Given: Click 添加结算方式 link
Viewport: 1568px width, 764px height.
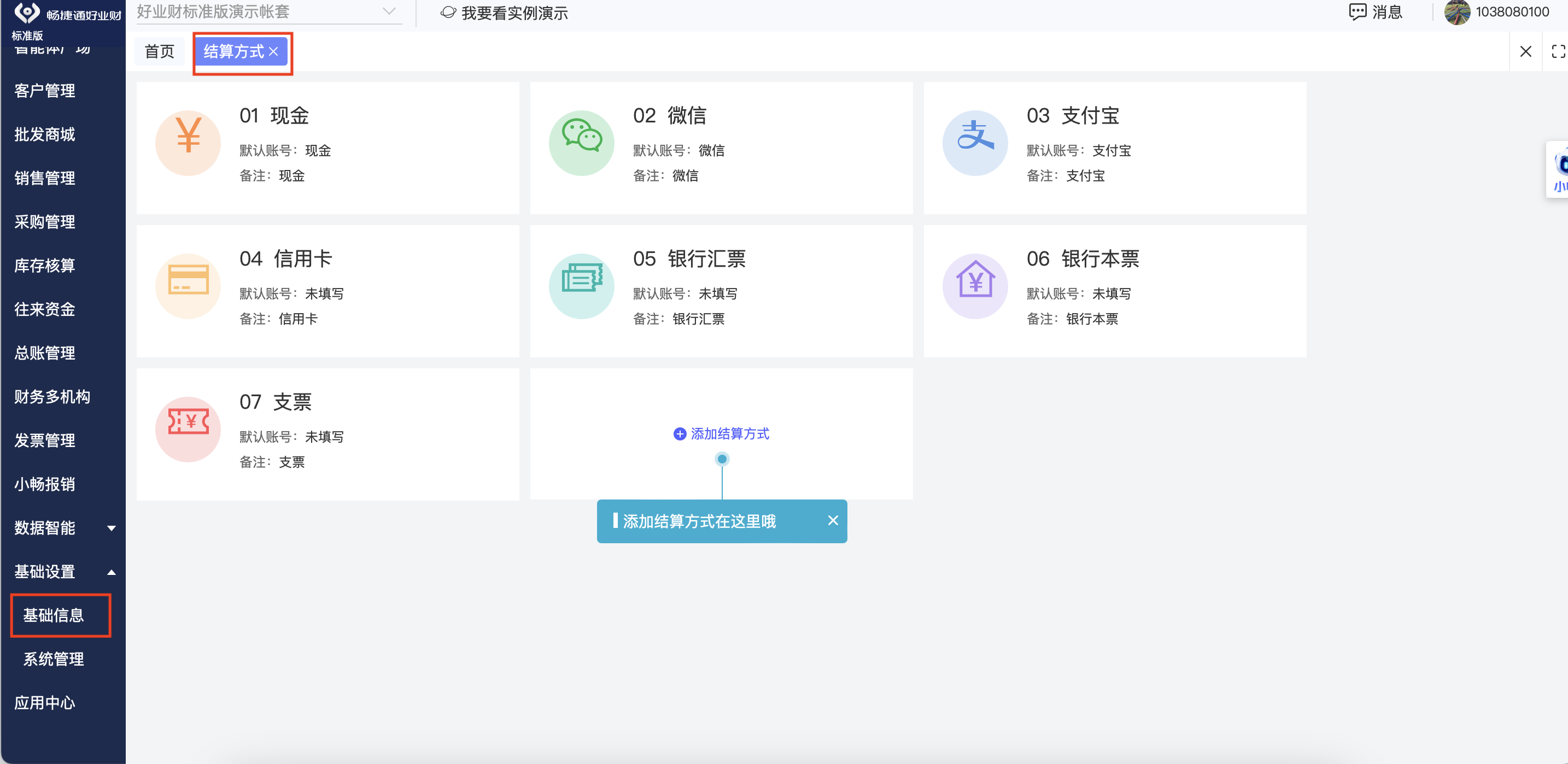Looking at the screenshot, I should click(721, 434).
